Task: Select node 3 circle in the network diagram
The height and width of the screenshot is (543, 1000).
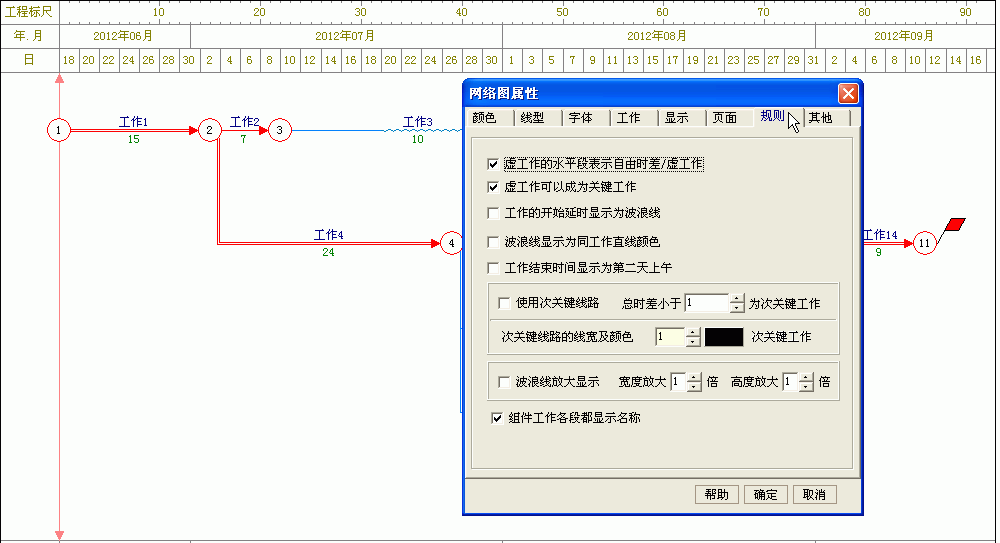Action: click(x=279, y=130)
